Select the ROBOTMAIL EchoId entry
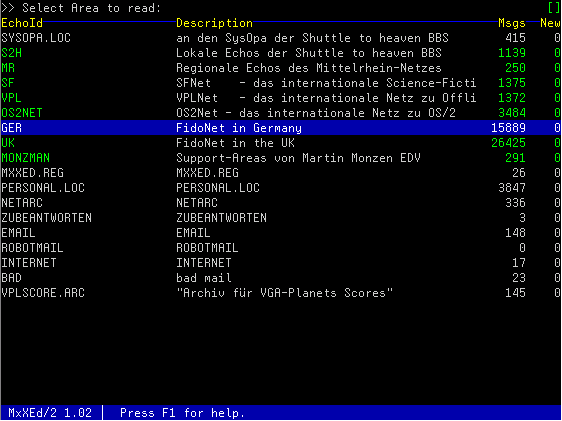This screenshot has height=421, width=562. click(x=33, y=248)
